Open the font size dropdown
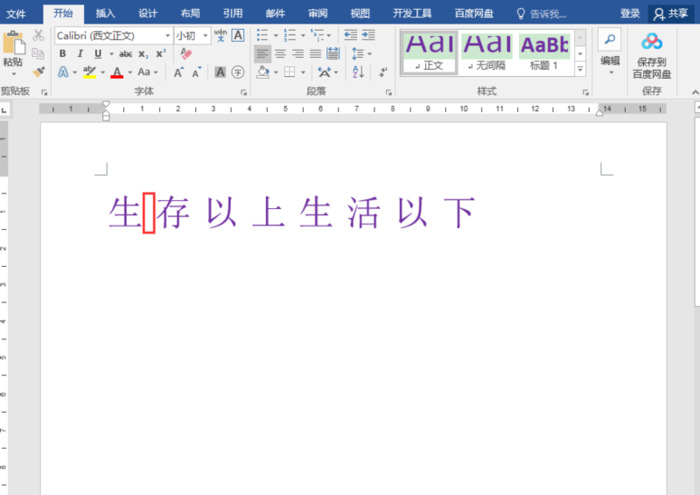 (x=205, y=35)
